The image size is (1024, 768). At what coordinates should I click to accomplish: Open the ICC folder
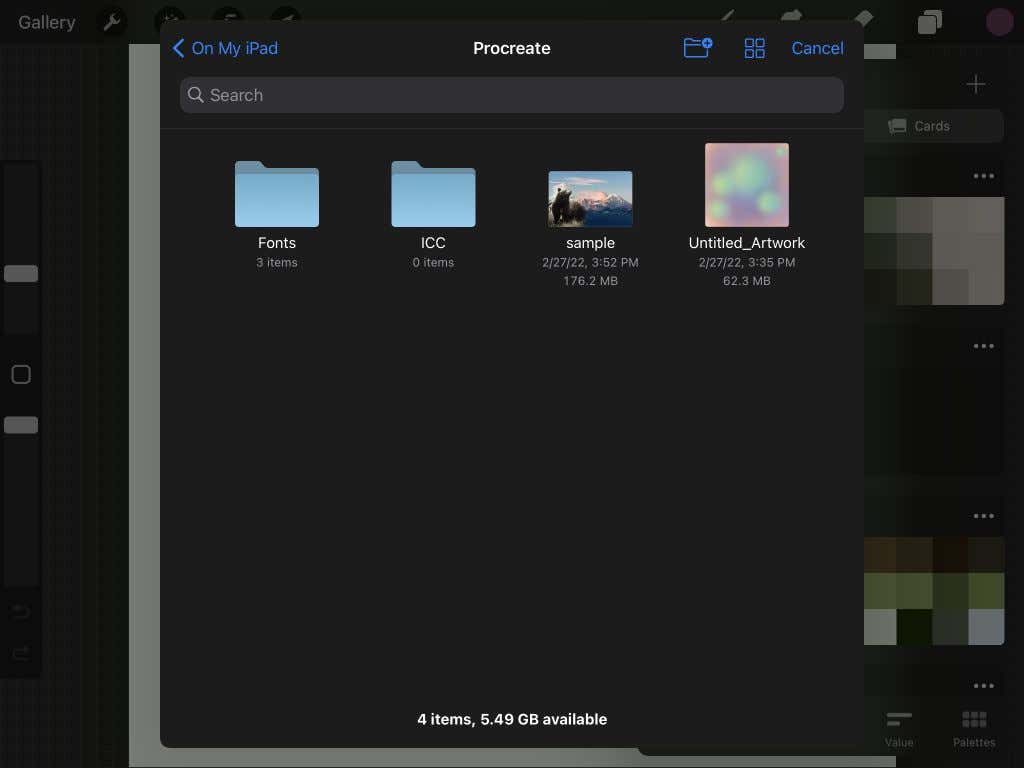click(433, 195)
